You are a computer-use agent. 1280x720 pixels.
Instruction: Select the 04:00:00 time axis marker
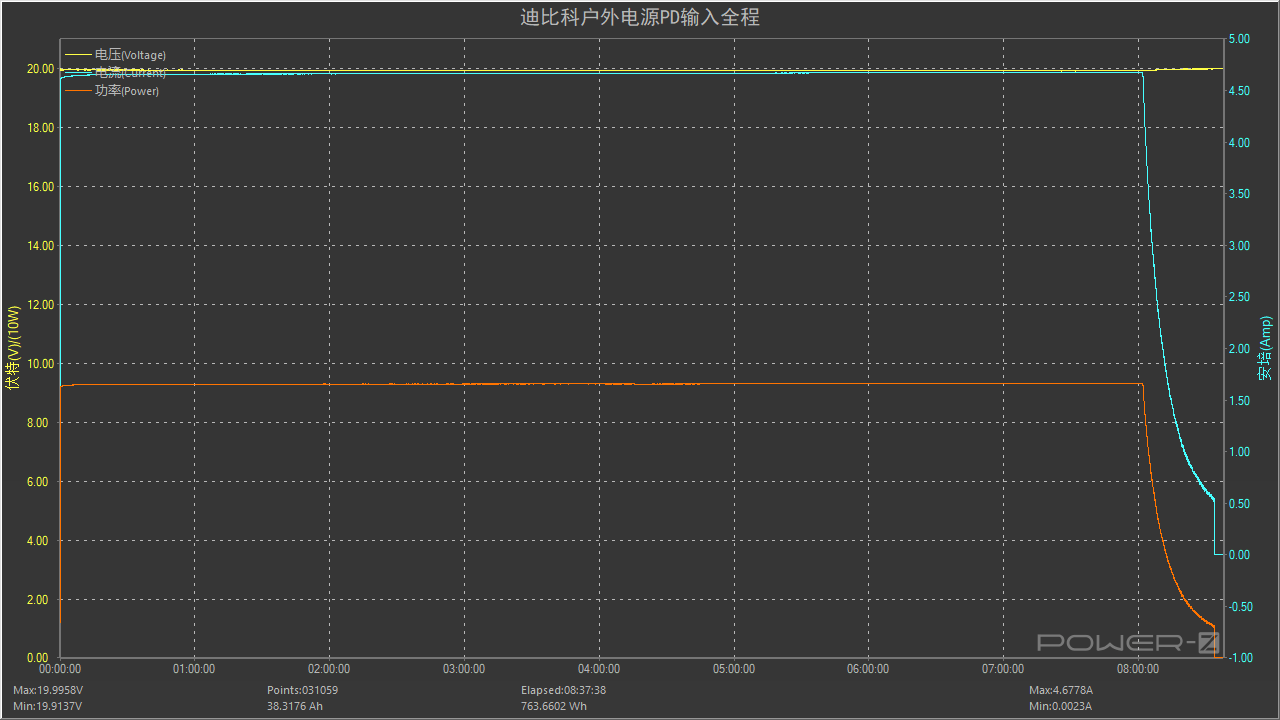pyautogui.click(x=599, y=669)
